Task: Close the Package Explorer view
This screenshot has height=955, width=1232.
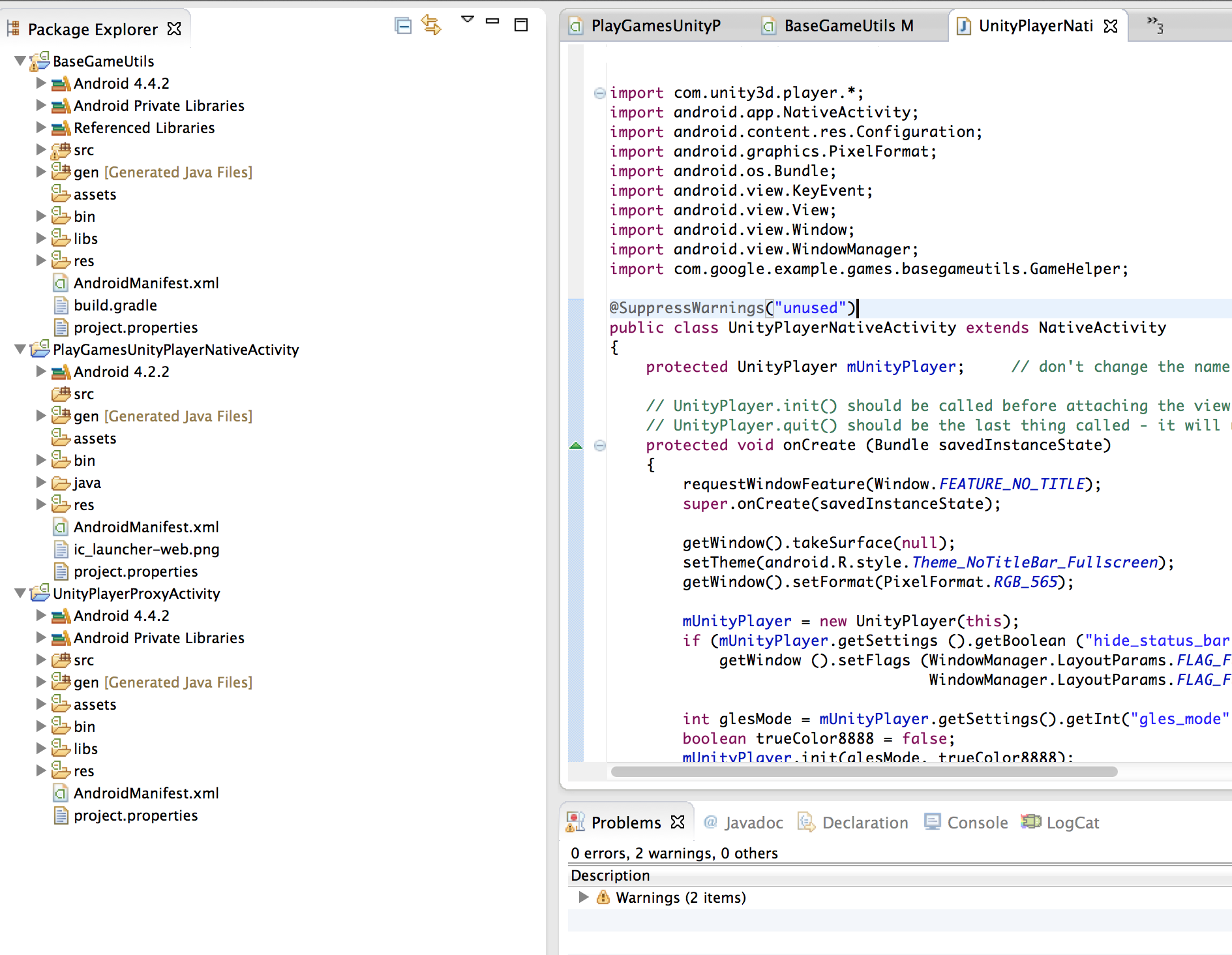Action: point(174,29)
